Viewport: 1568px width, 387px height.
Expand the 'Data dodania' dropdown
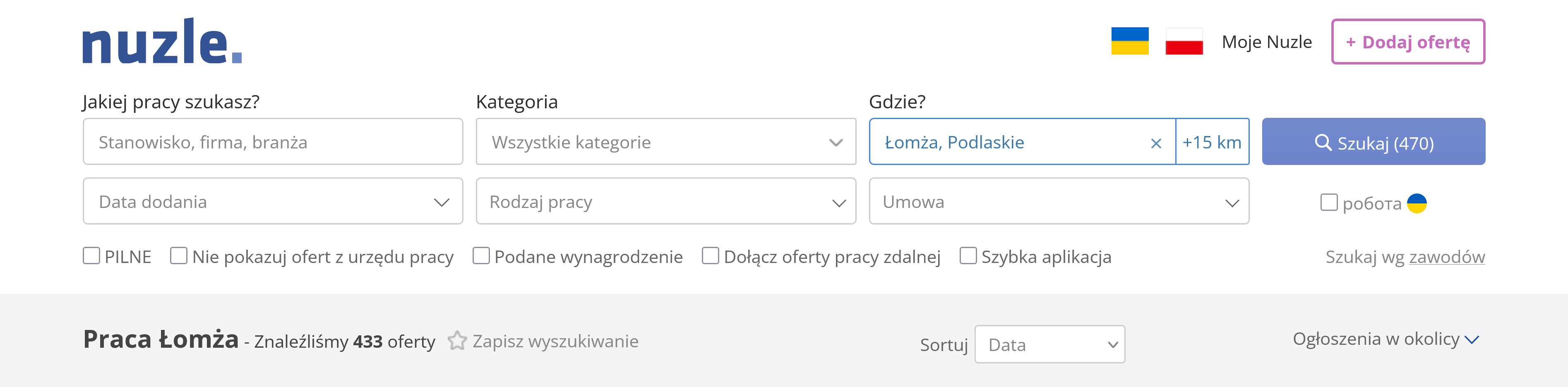273,201
